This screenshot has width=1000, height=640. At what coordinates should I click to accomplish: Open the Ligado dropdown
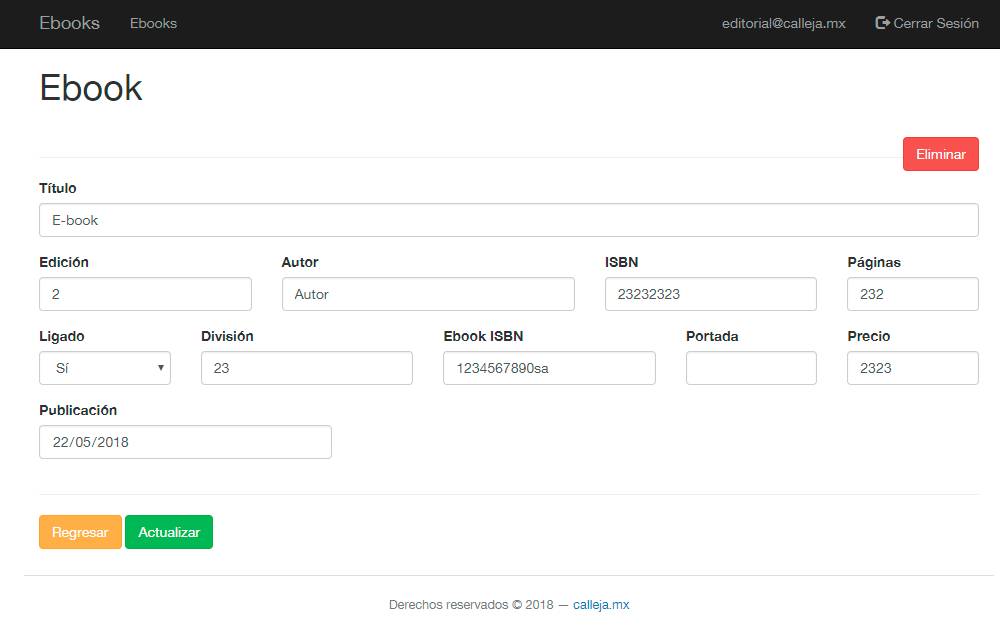pos(105,368)
